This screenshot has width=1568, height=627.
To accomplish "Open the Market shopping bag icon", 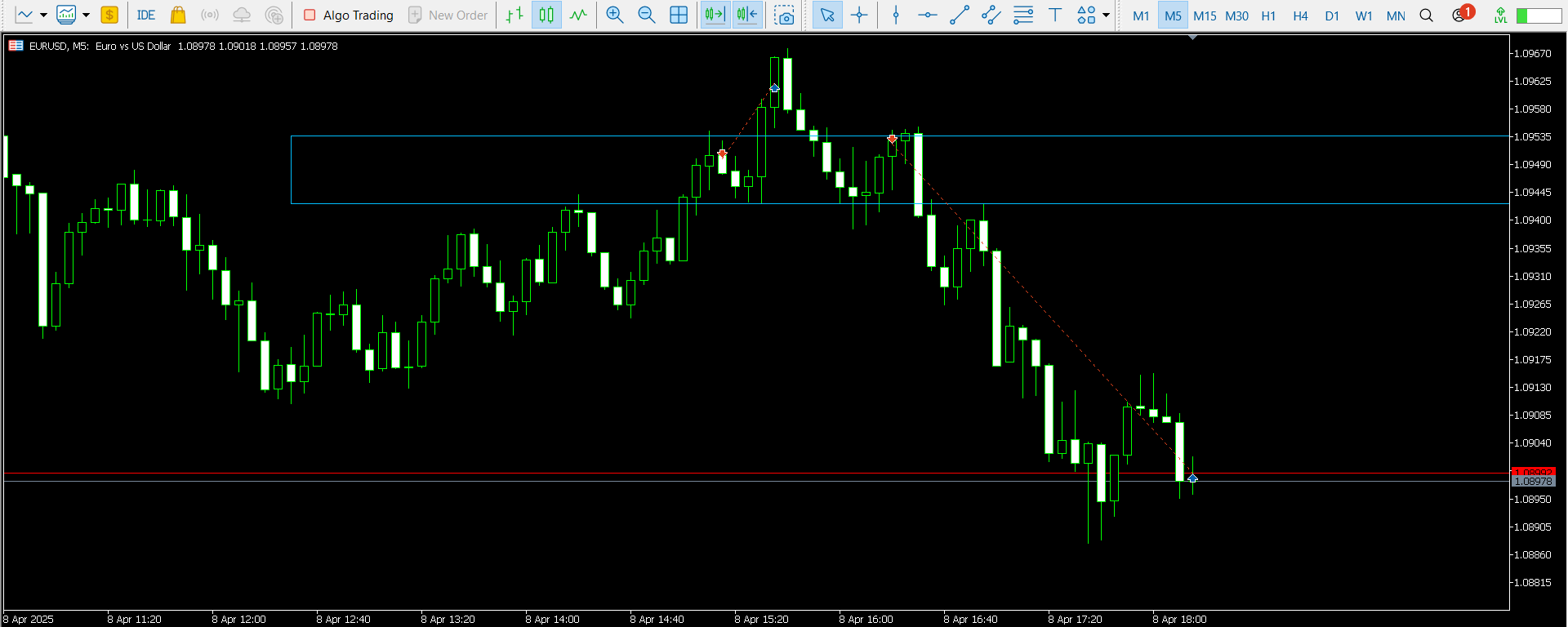I will (177, 15).
